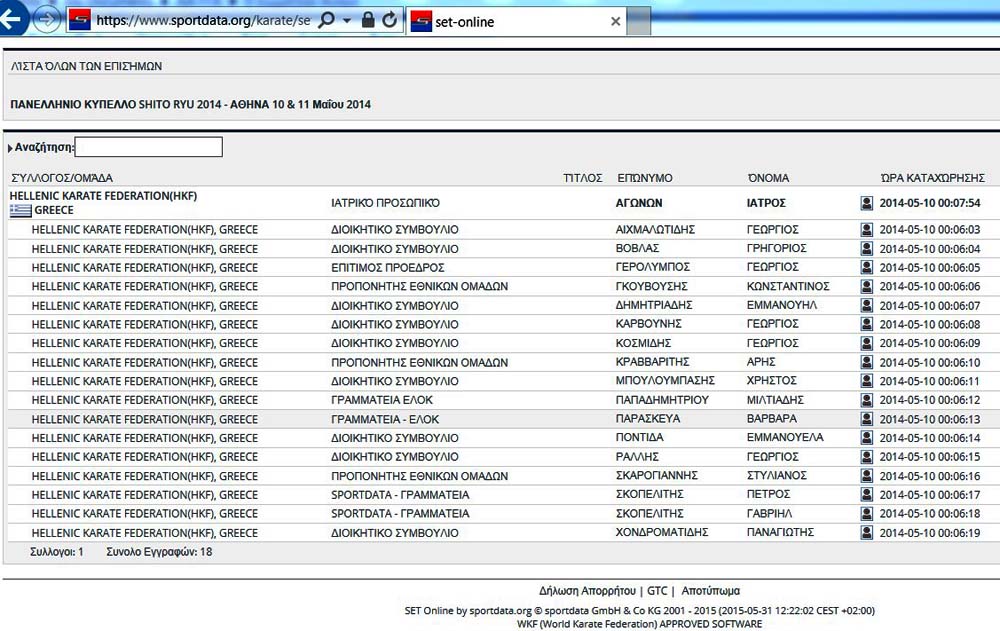Image resolution: width=1000 pixels, height=631 pixels.
Task: Refresh the page with the reload icon
Action: point(390,20)
